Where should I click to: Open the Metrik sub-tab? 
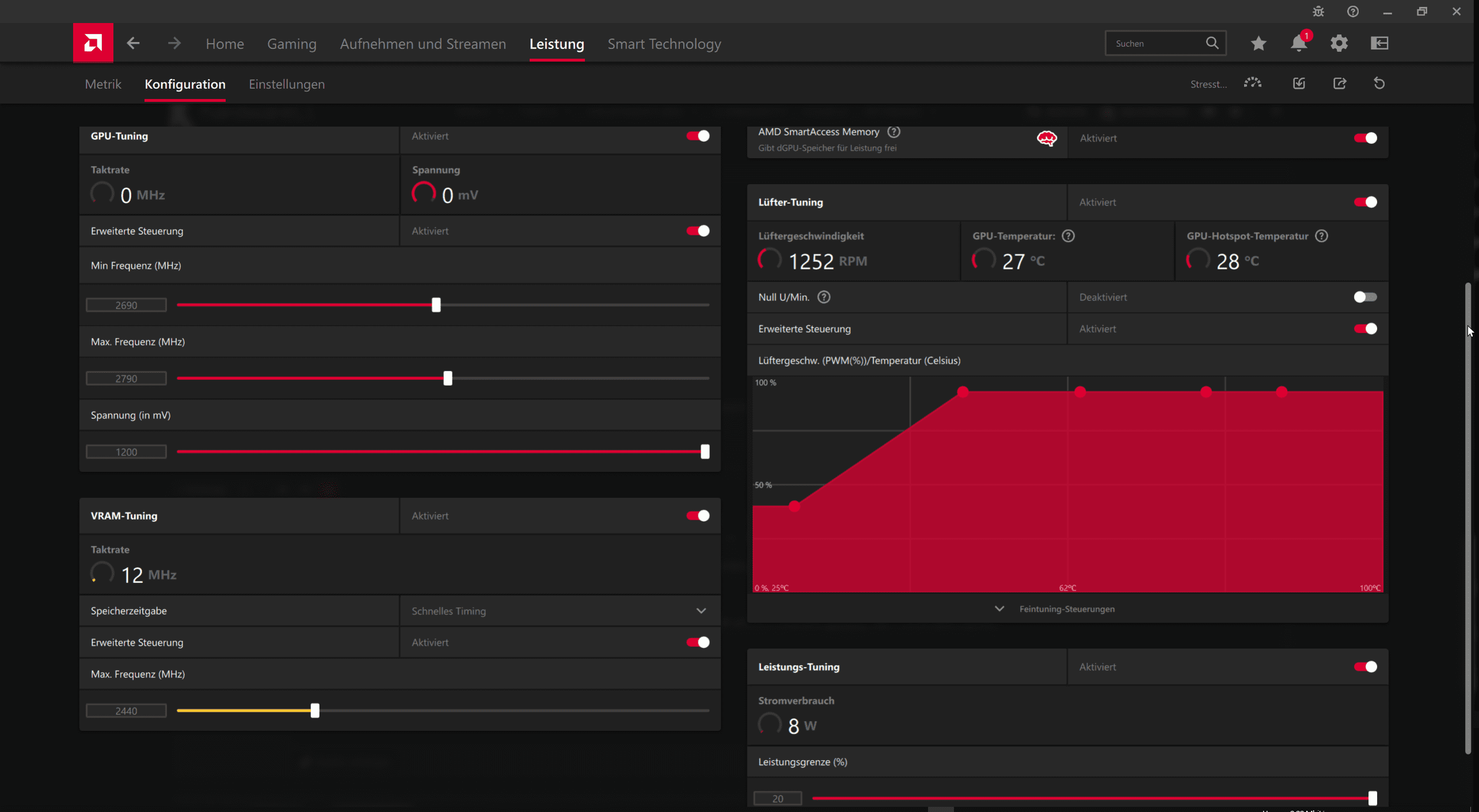[103, 85]
